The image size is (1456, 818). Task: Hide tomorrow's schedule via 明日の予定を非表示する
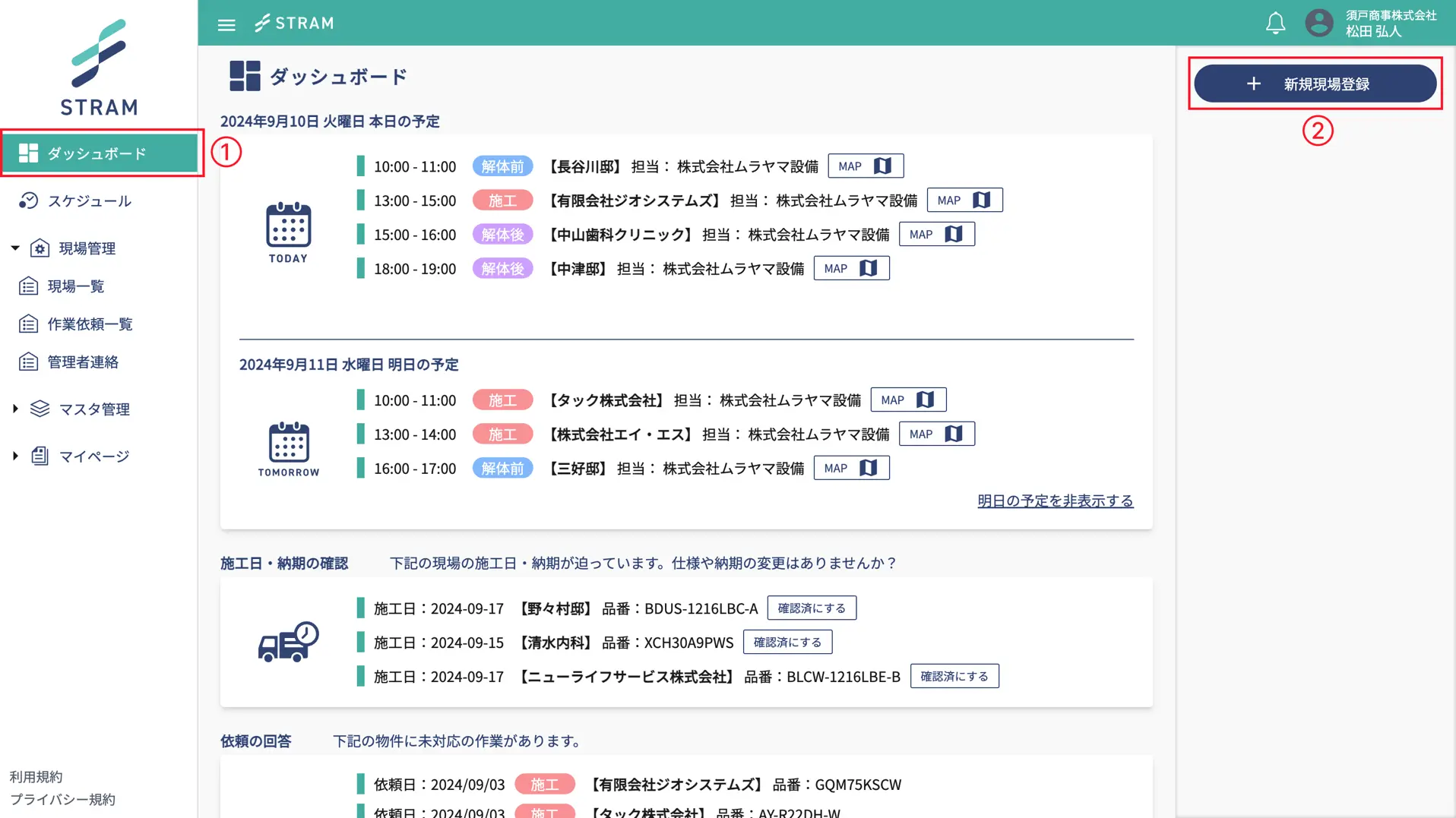pyautogui.click(x=1055, y=501)
